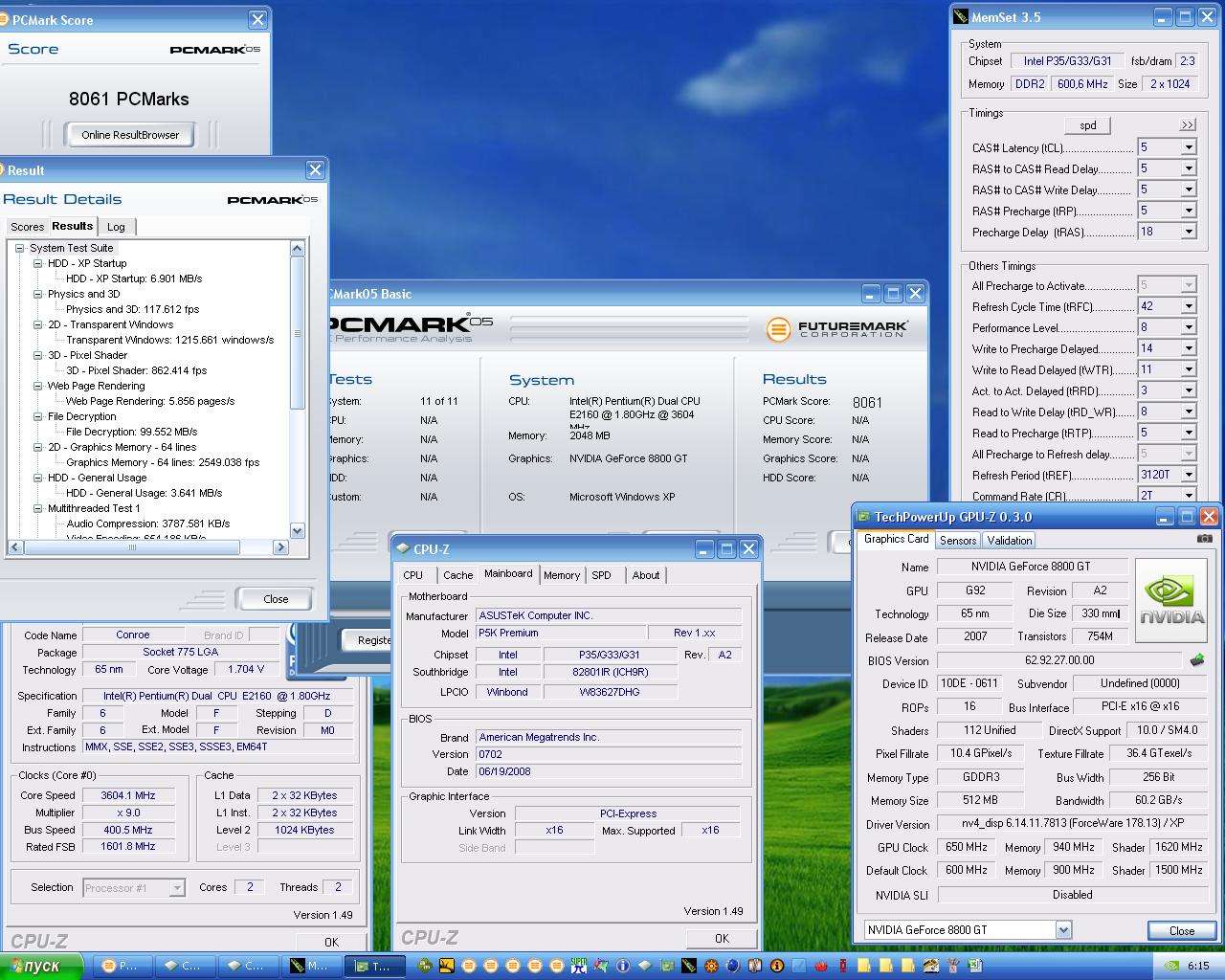Click the Online ResultBrowser button
This screenshot has width=1225, height=980.
130,135
